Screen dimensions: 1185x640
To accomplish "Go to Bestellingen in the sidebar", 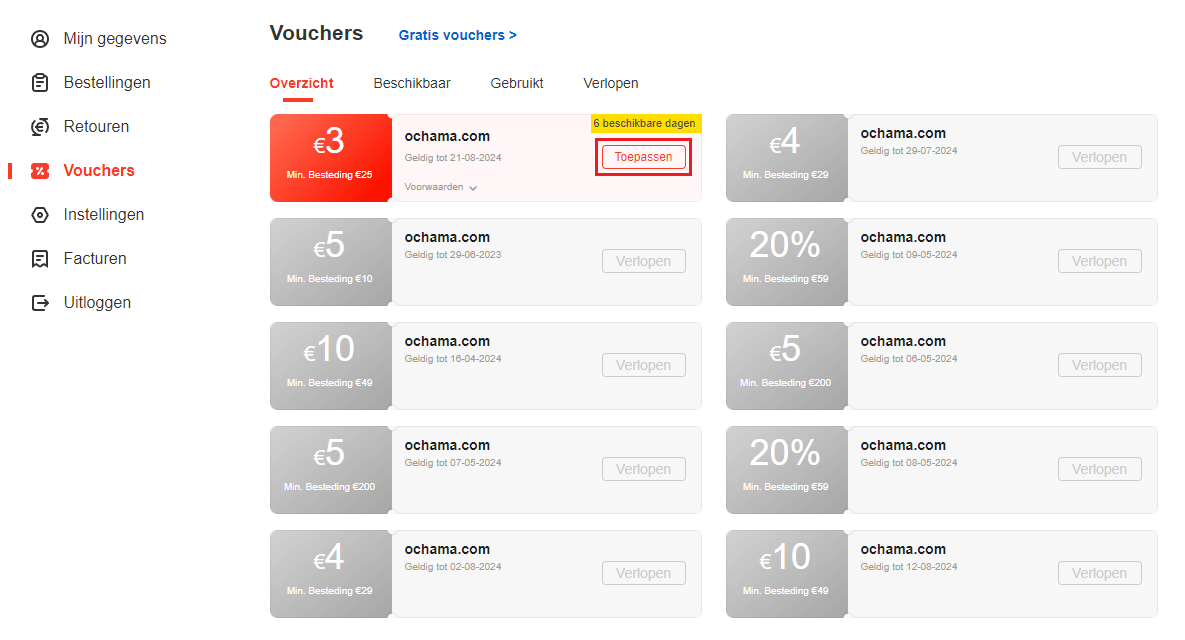I will 107,83.
